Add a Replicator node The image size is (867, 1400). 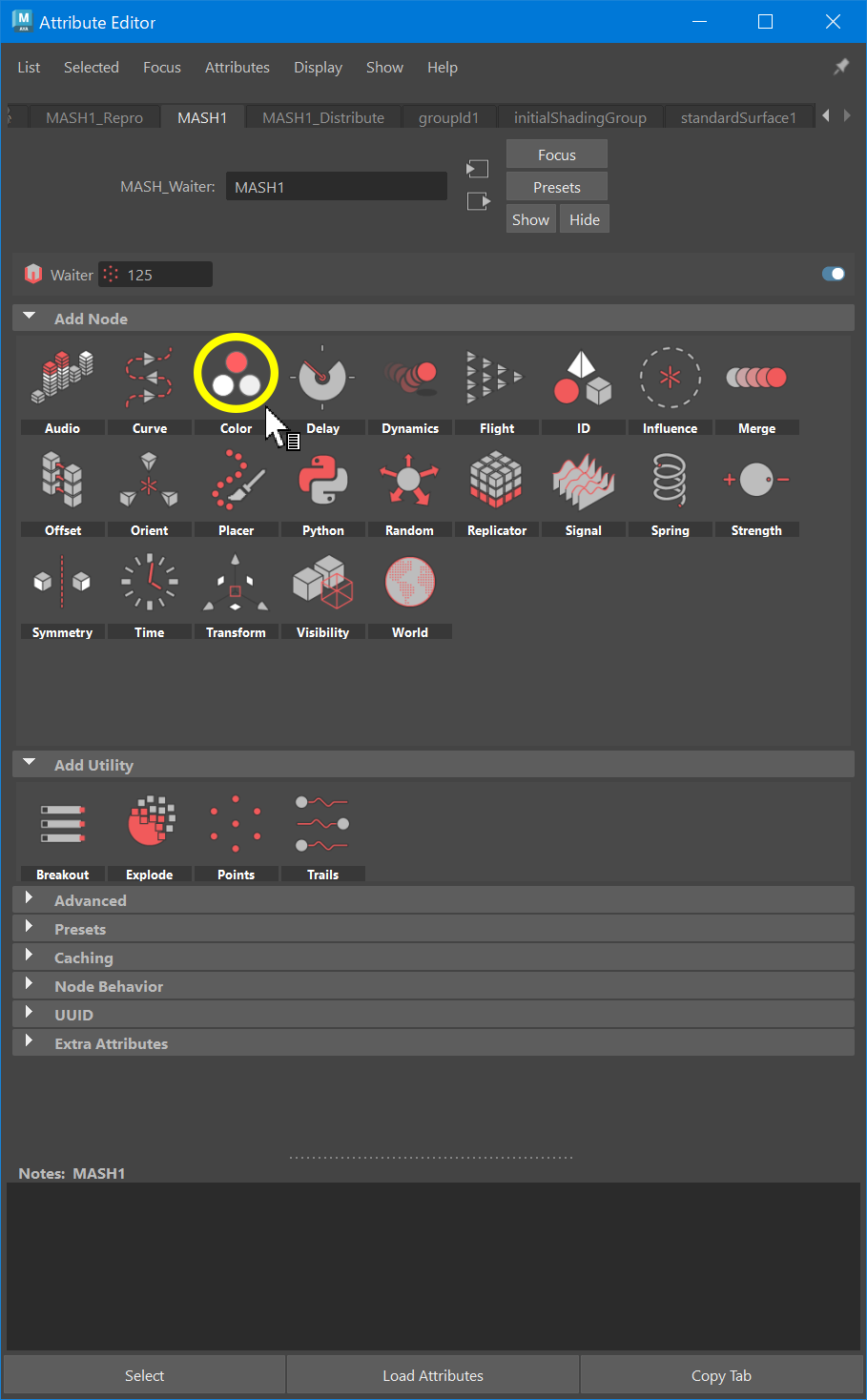[496, 479]
